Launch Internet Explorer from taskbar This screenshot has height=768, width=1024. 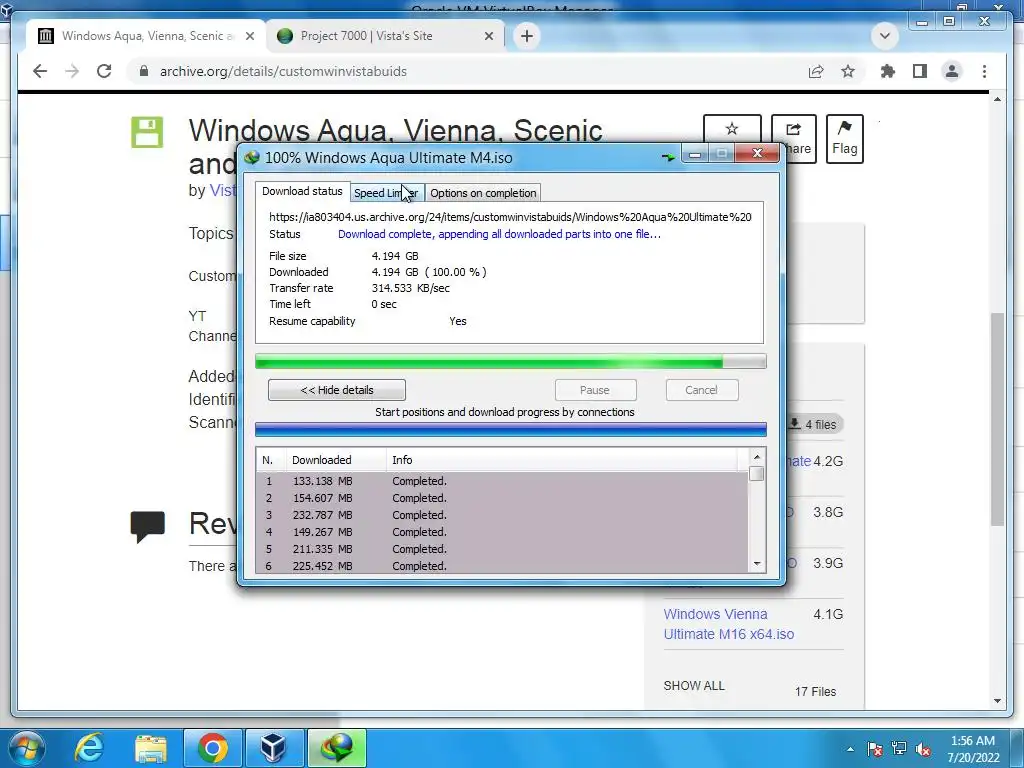point(88,748)
